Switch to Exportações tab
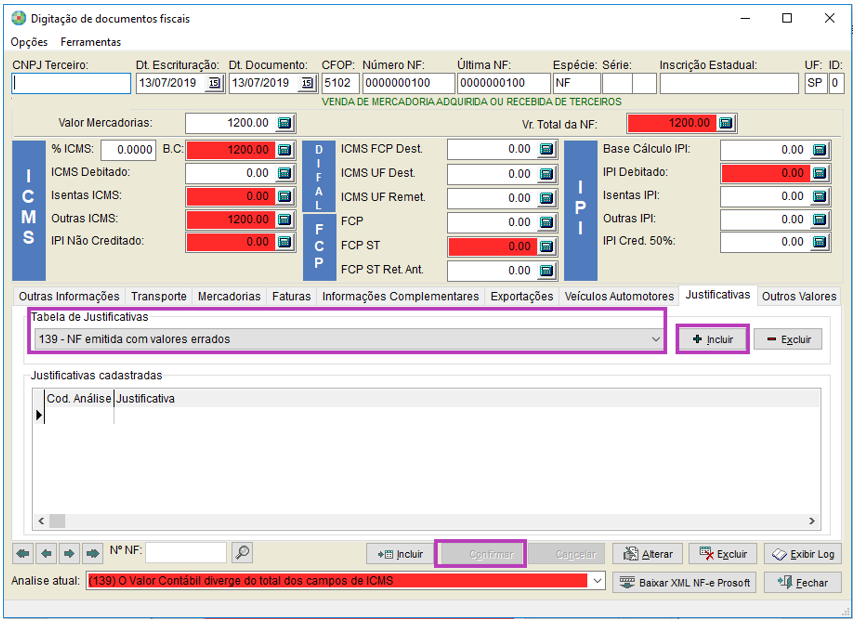Viewport: 861px width, 630px height. [522, 297]
